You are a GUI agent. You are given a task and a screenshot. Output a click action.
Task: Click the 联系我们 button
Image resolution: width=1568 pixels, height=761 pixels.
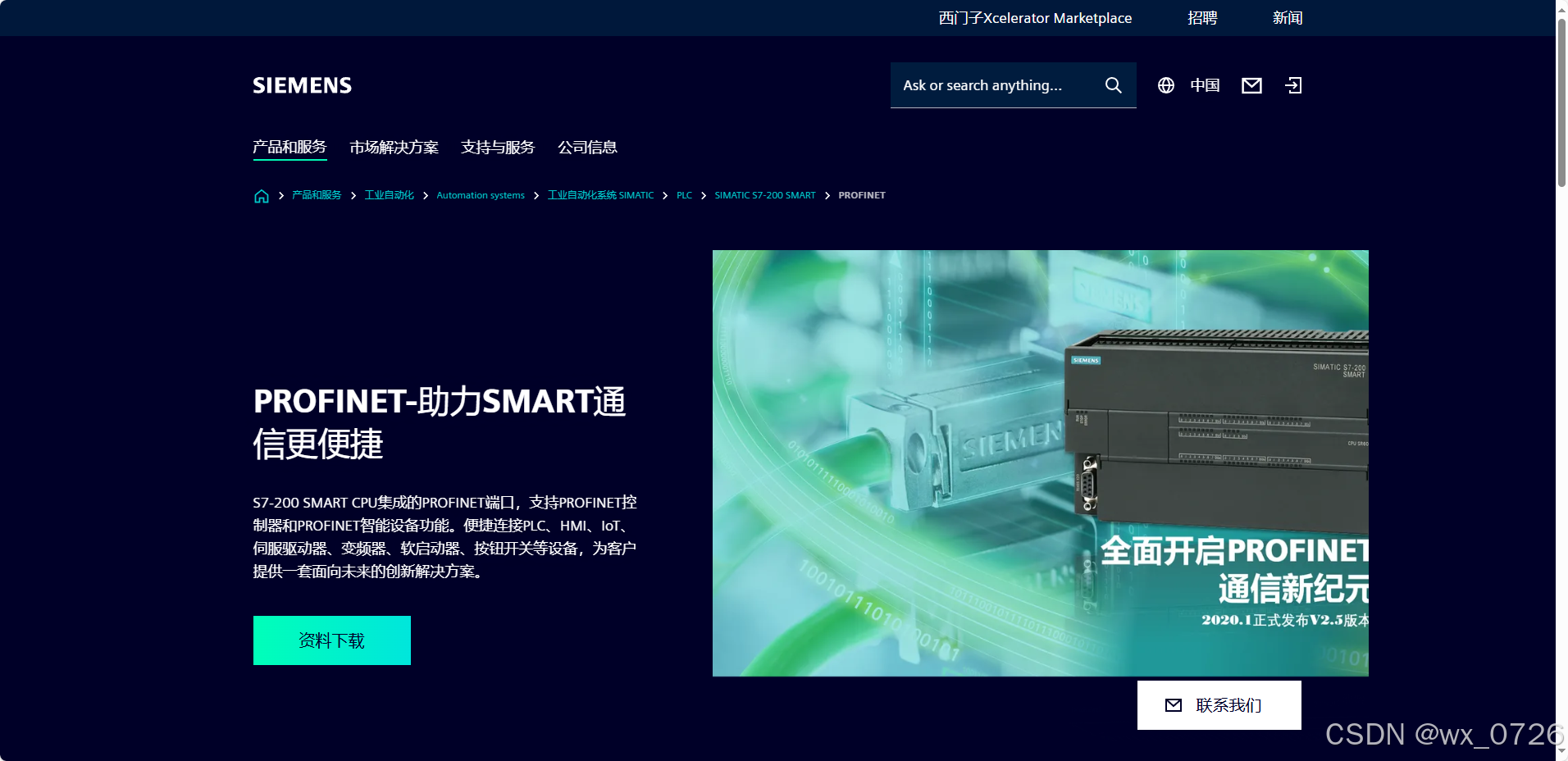1219,705
